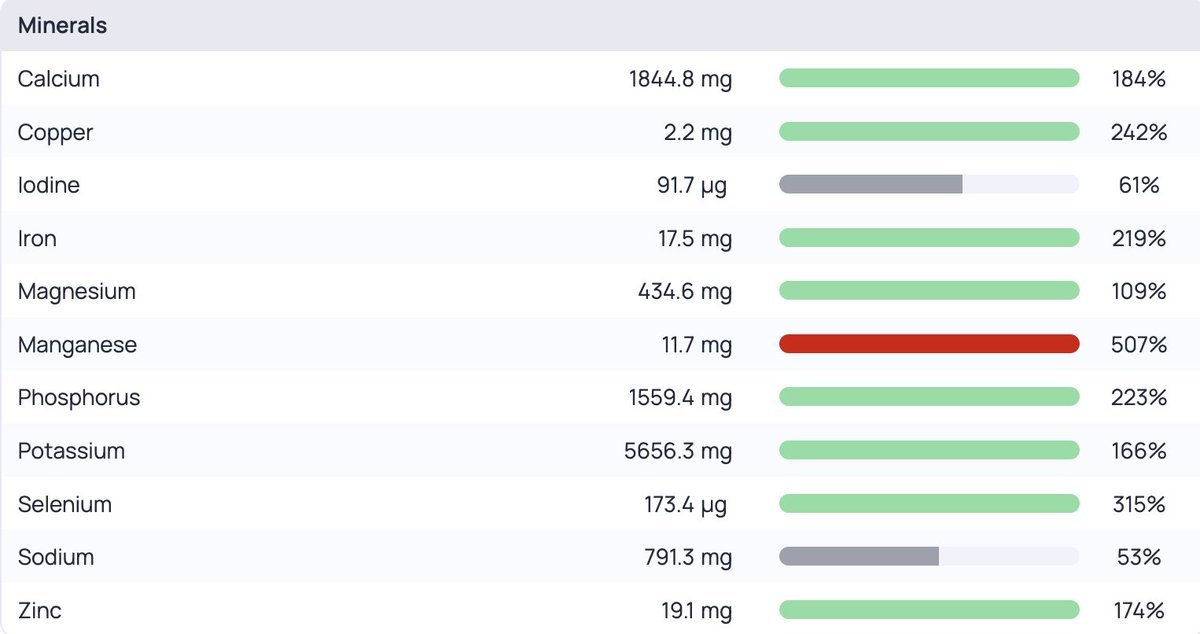Click the Iron 17.5 mg amount

click(x=697, y=238)
